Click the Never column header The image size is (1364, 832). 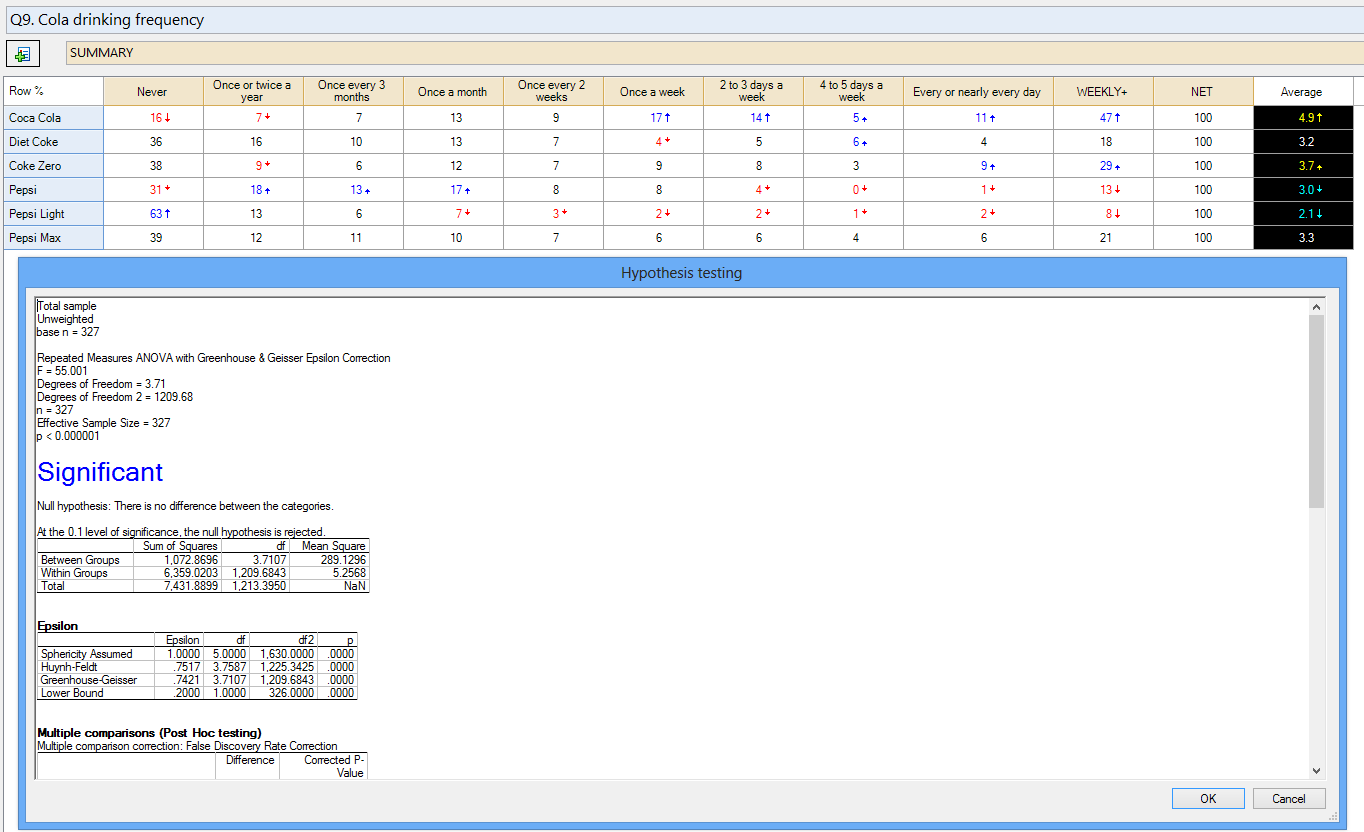click(x=152, y=92)
